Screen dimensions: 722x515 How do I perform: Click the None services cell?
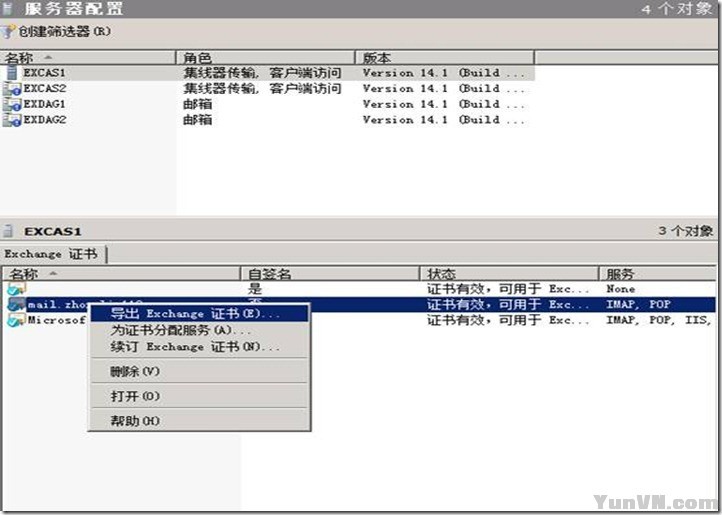620,289
